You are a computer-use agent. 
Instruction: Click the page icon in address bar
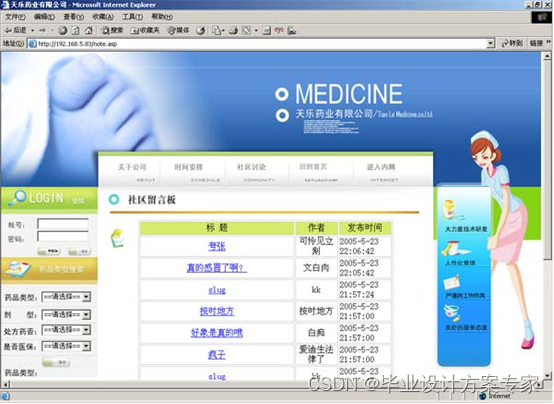(32, 43)
